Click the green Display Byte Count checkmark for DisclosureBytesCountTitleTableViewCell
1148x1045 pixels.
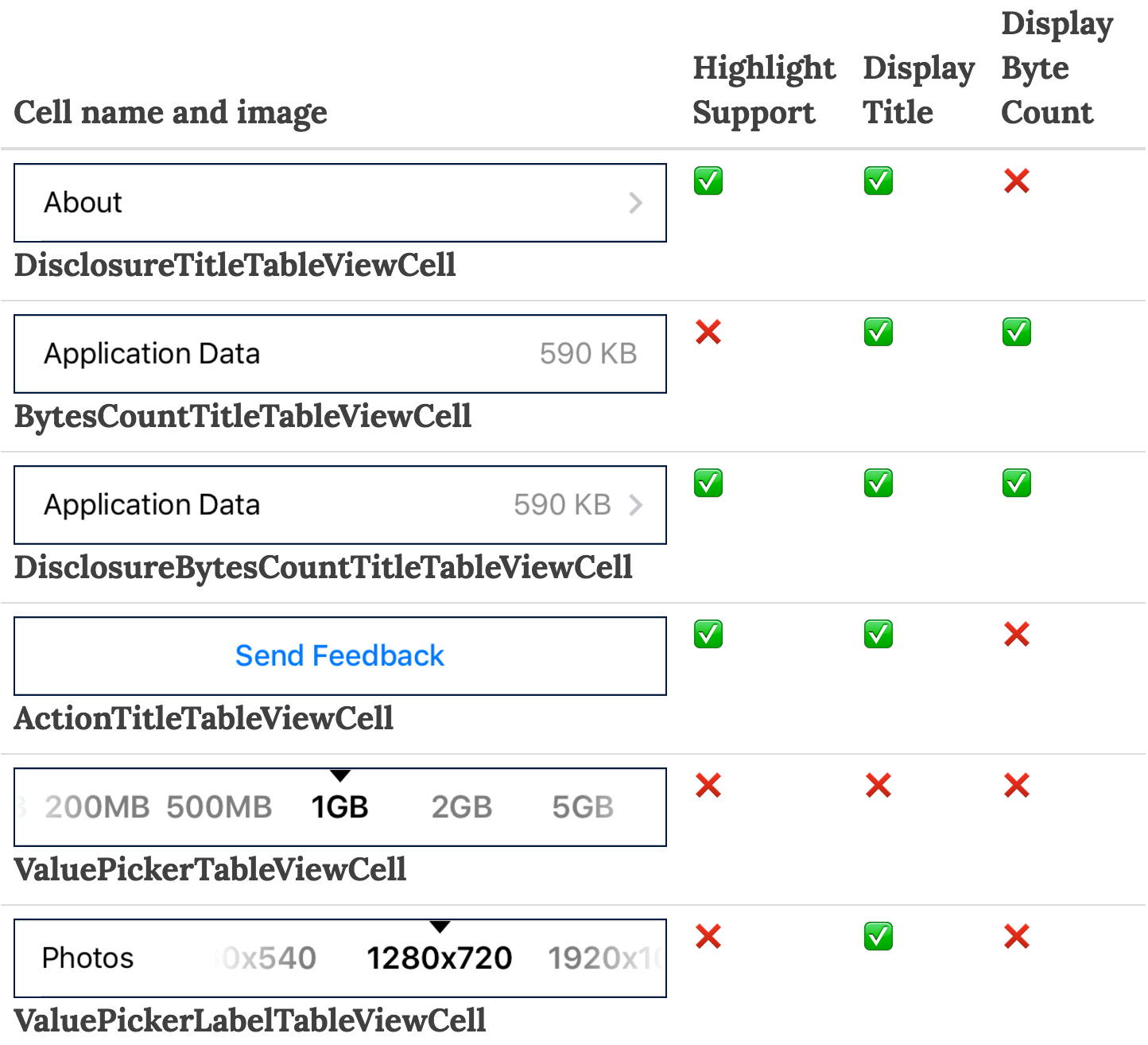(1015, 484)
